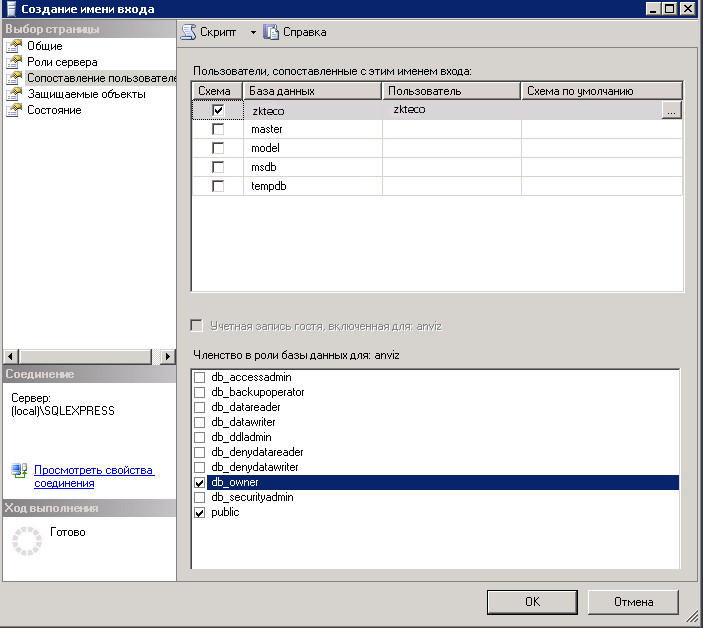Viewport: 703px width, 628px height.
Task: Click the right scroll arrow in page panel
Action: click(x=168, y=357)
